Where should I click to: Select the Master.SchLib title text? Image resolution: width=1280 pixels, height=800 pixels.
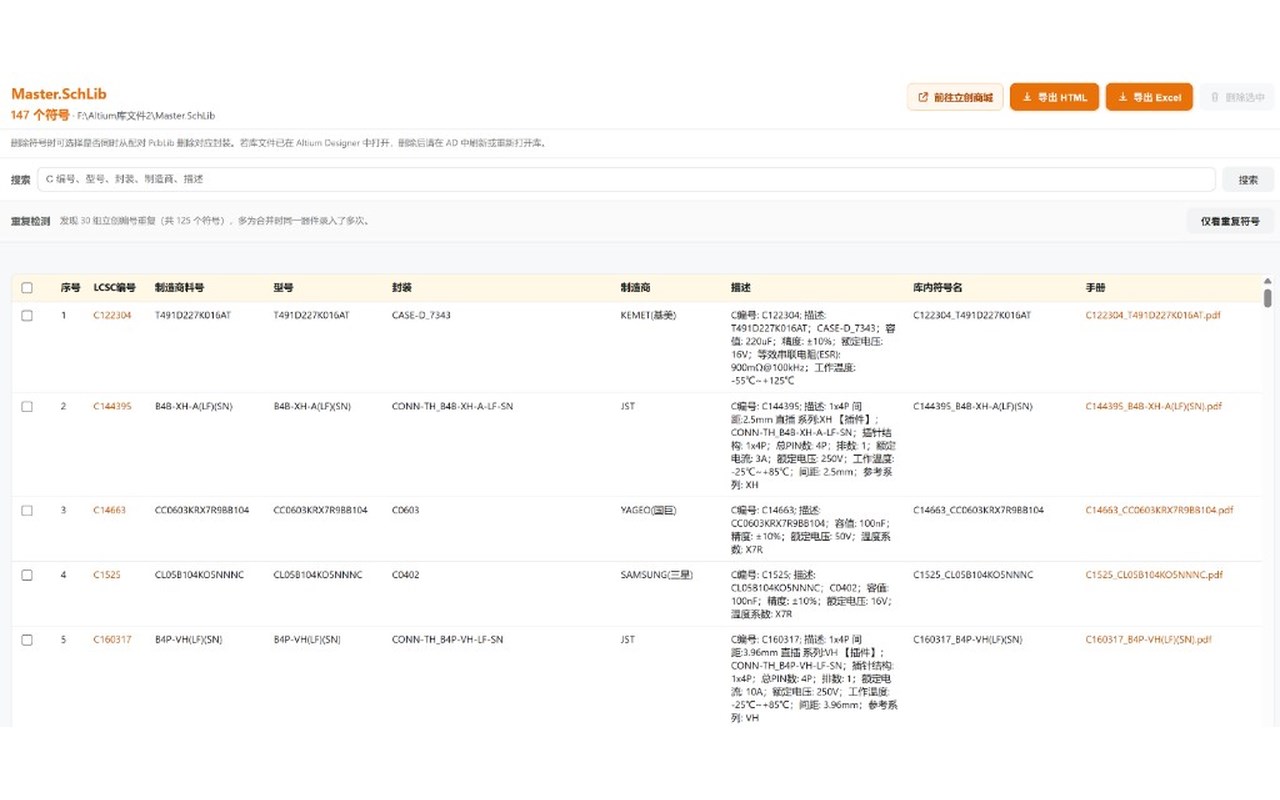pyautogui.click(x=59, y=94)
